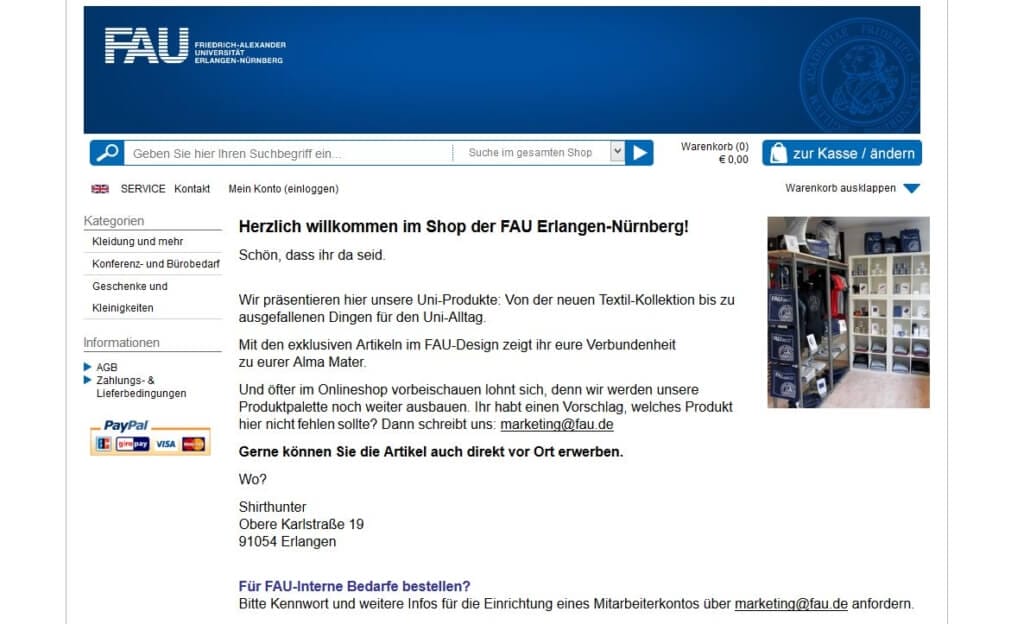Open Mein Konto (einloggen) link
Screen dimensions: 1030x624
(283, 189)
